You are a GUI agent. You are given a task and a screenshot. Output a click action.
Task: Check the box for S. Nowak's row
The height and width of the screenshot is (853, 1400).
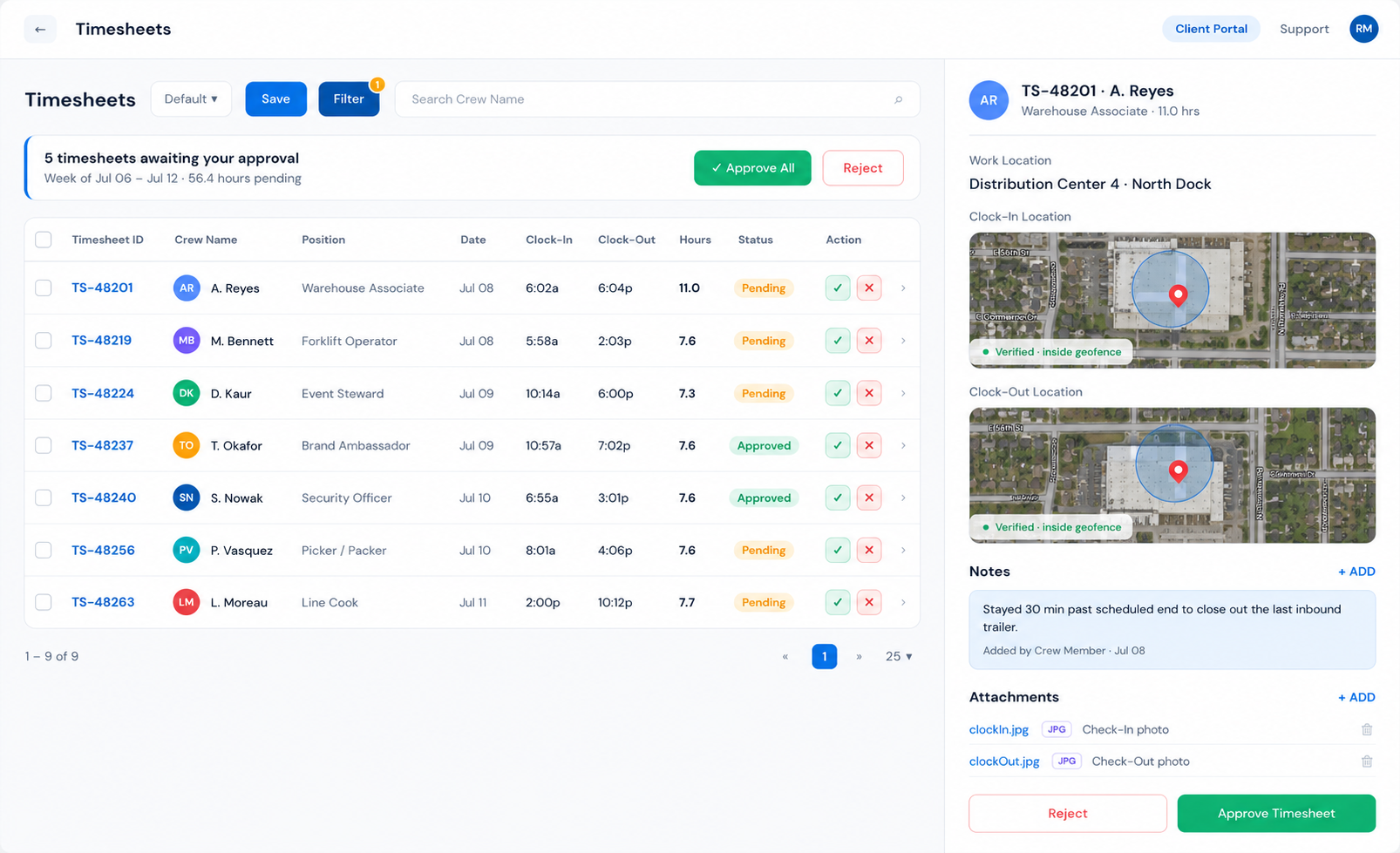[44, 498]
